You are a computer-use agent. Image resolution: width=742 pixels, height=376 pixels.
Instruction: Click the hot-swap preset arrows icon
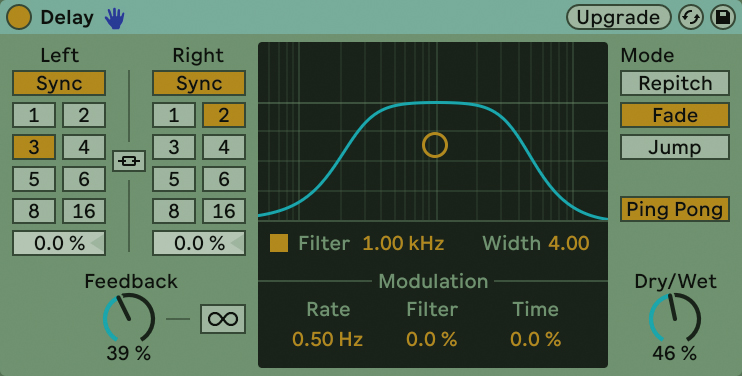[x=691, y=17]
